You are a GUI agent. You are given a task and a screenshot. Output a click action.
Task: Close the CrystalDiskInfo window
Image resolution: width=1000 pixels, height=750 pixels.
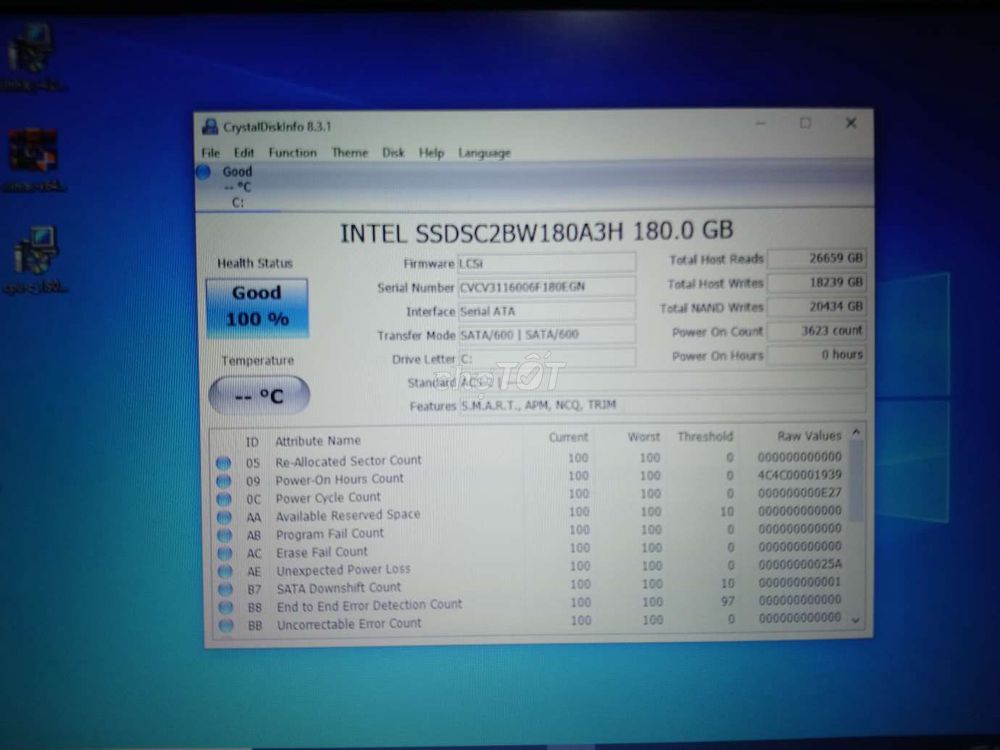tap(851, 123)
